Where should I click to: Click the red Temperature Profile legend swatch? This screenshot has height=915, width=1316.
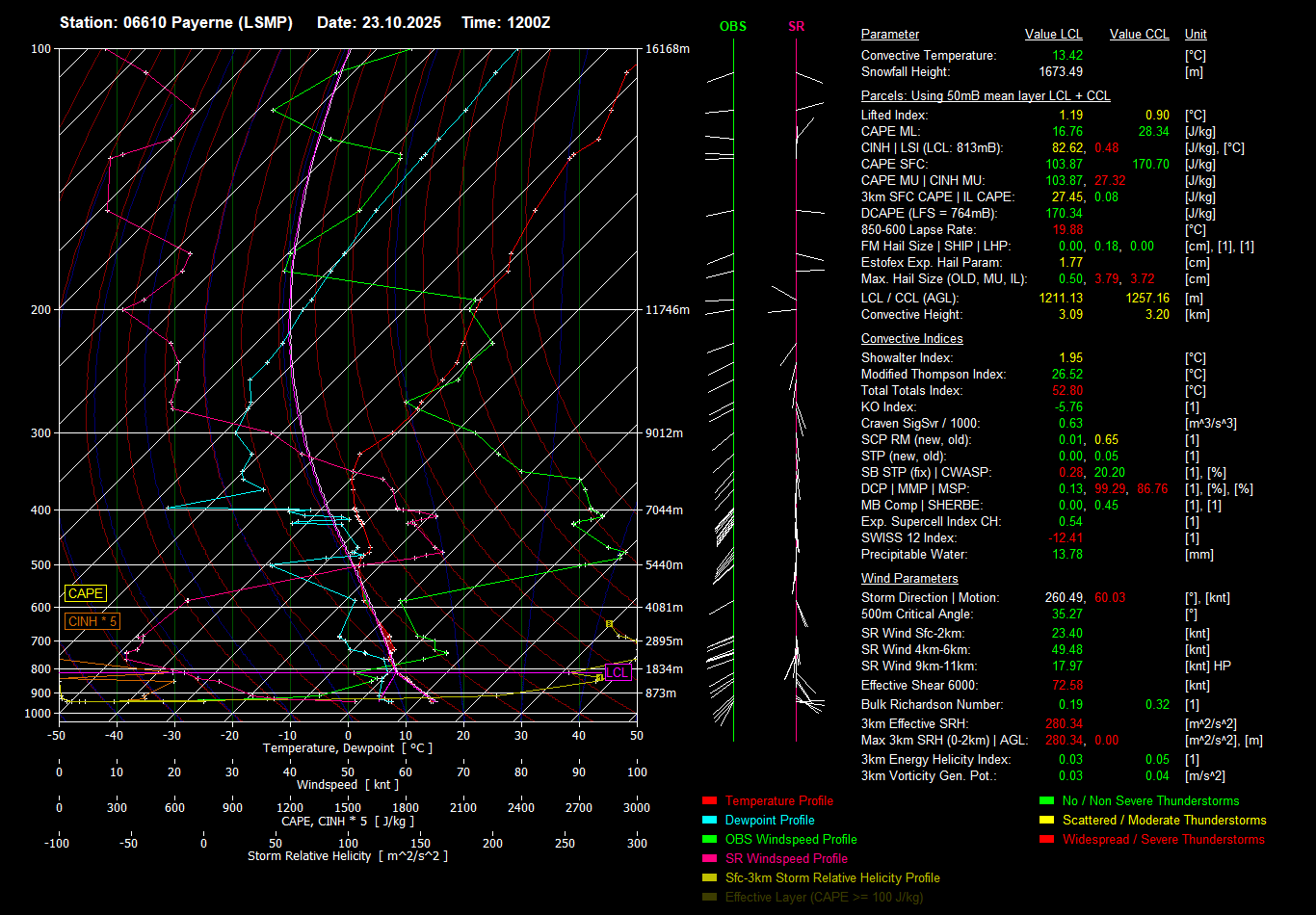(x=709, y=801)
